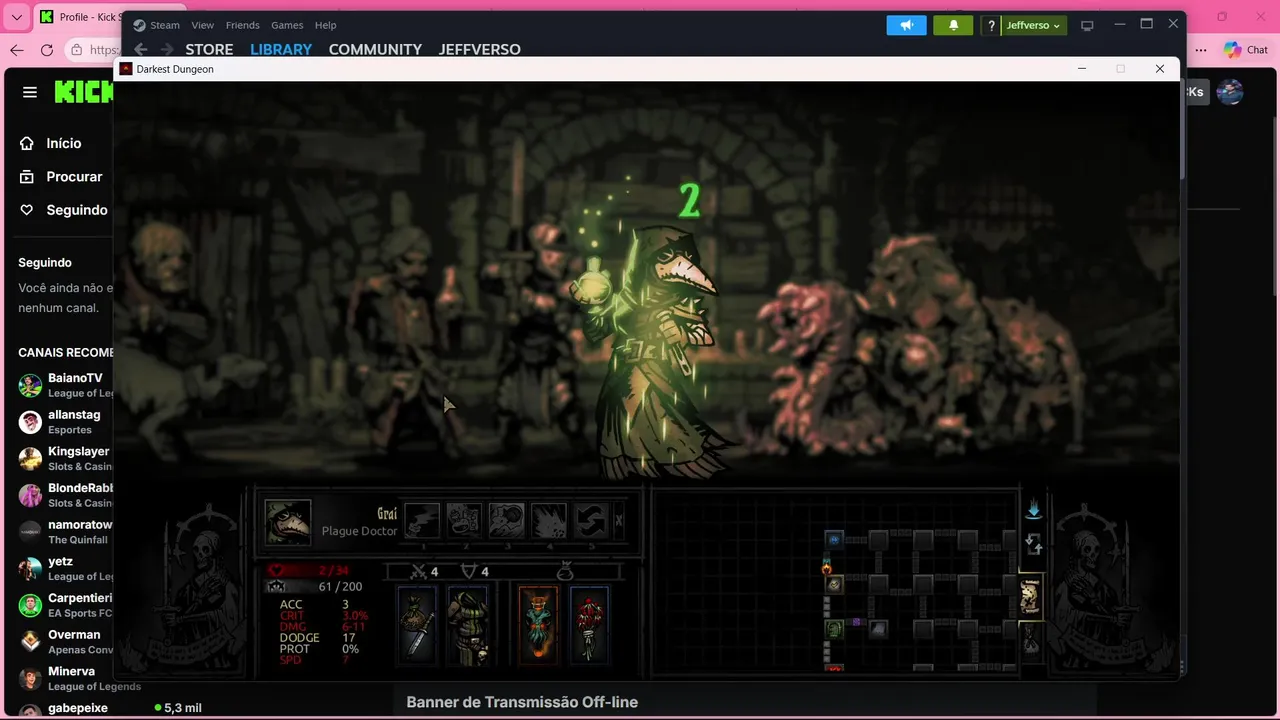
Task: Open namoratow channel
Action: [65, 531]
